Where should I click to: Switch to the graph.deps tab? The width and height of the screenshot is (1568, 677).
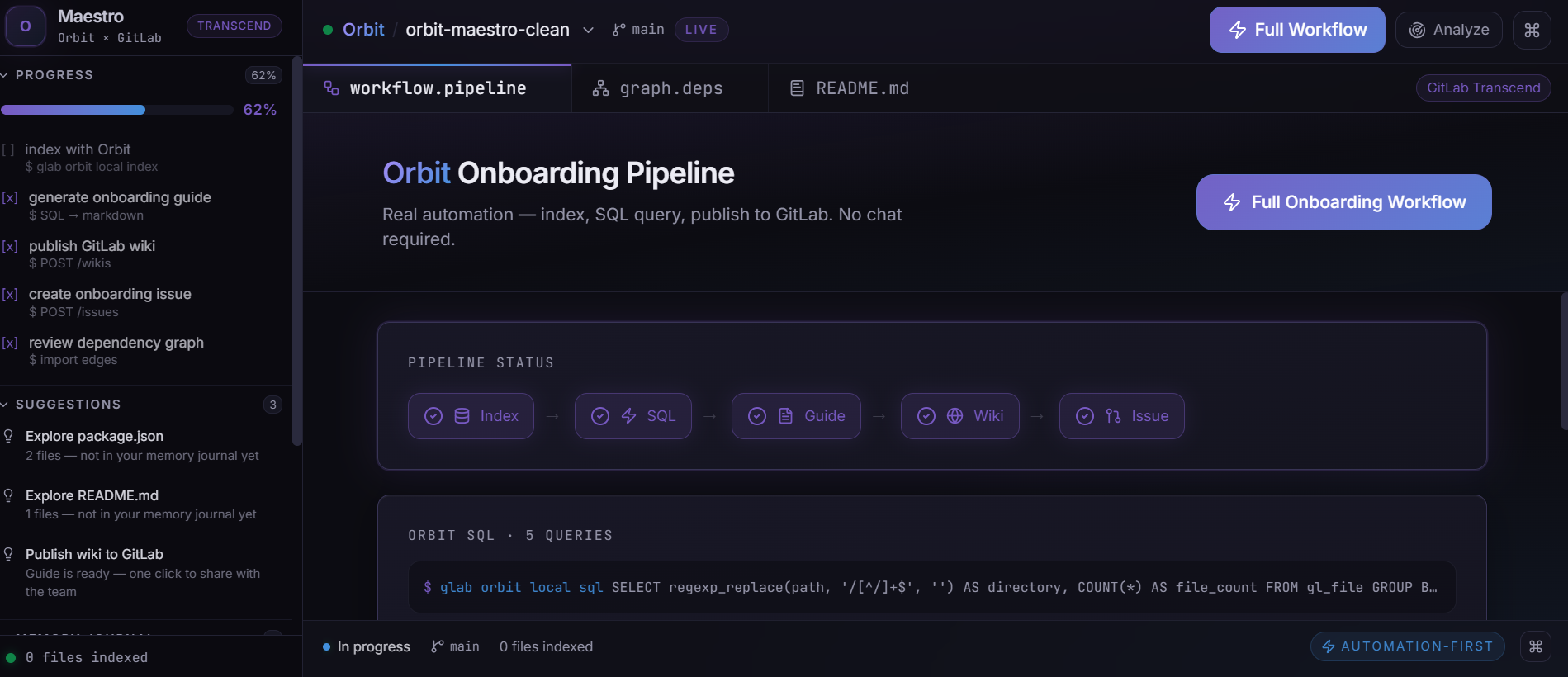[x=670, y=88]
